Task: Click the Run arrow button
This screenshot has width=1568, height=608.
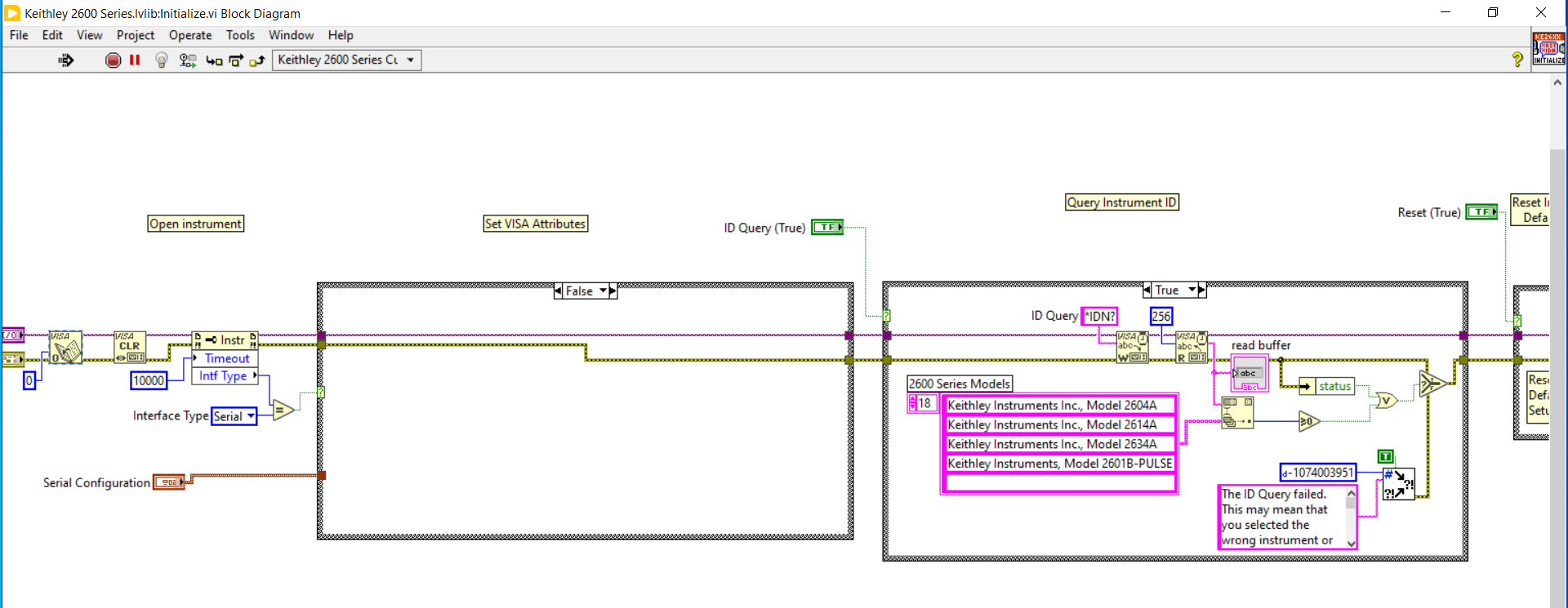Action: pos(66,60)
